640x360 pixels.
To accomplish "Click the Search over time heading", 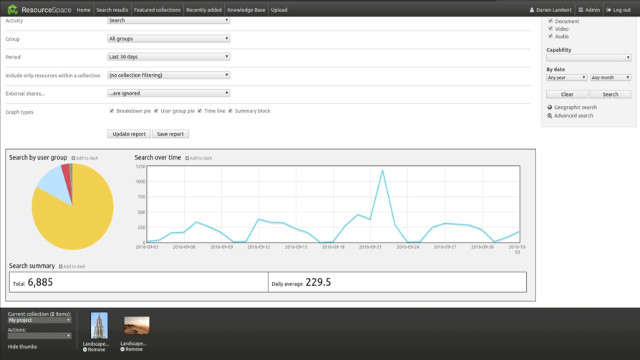I will pyautogui.click(x=158, y=158).
